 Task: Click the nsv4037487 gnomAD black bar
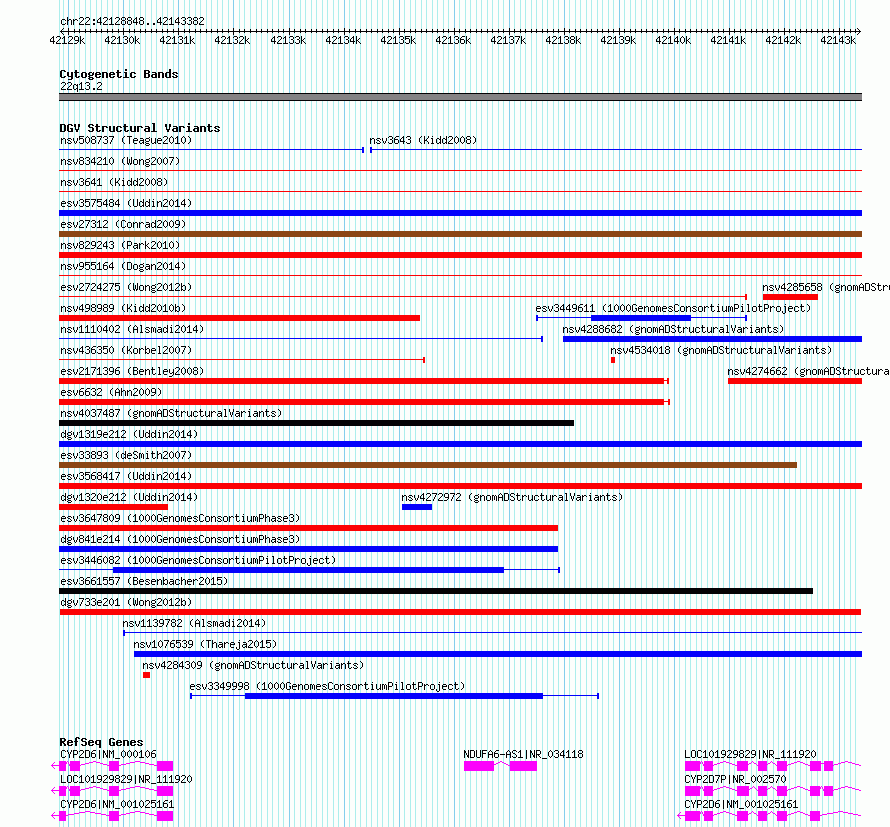[317, 423]
